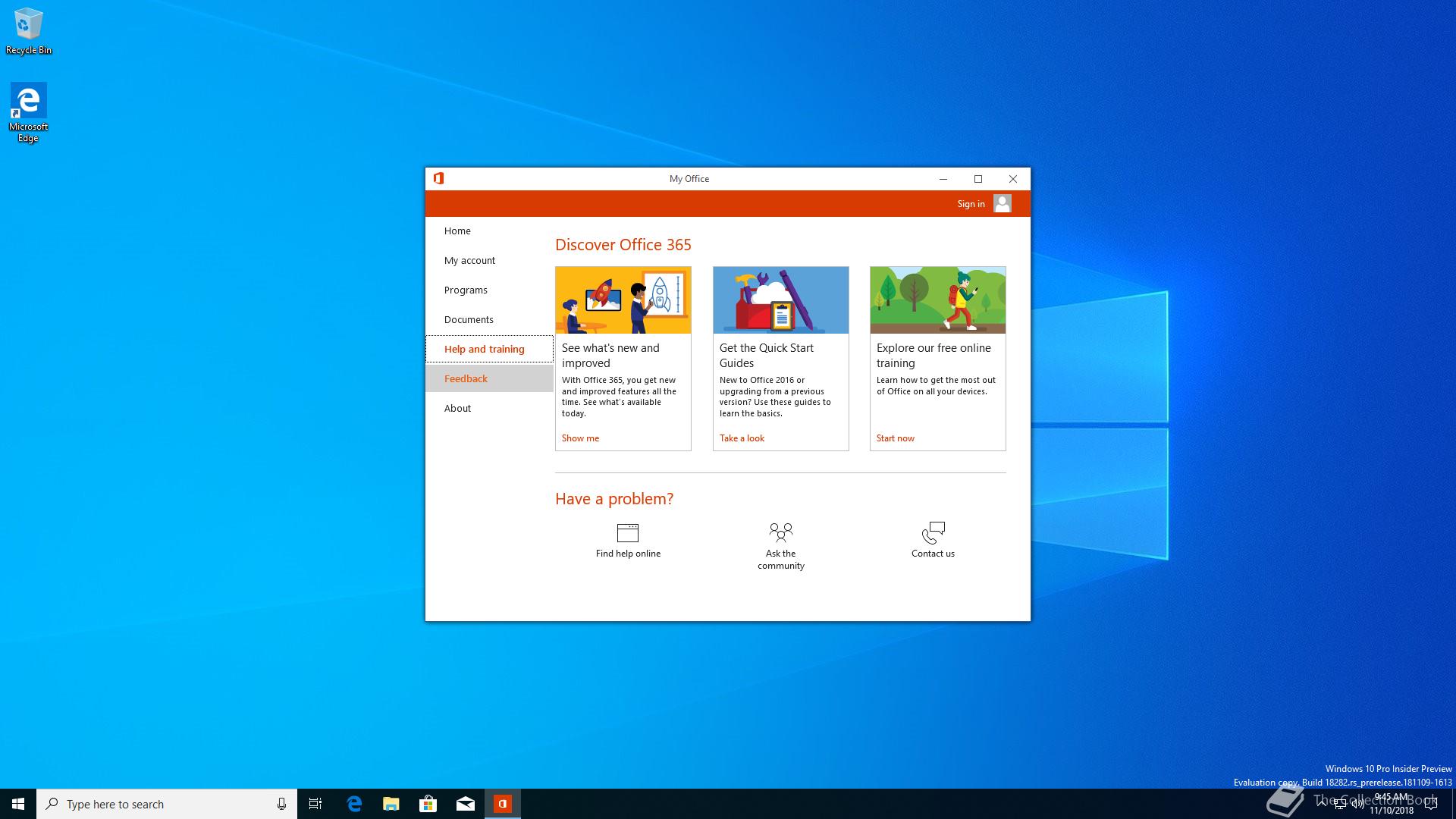
Task: Open the About section
Action: [x=489, y=408]
